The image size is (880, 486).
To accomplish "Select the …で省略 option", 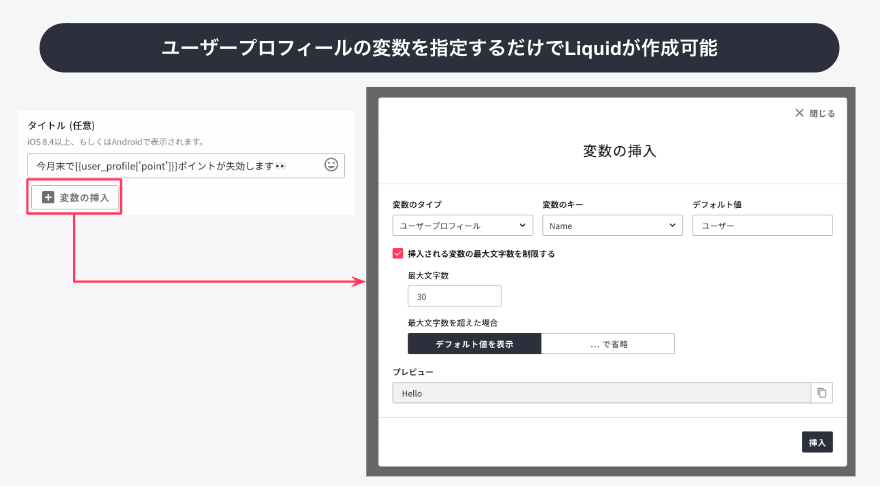I will pos(608,344).
